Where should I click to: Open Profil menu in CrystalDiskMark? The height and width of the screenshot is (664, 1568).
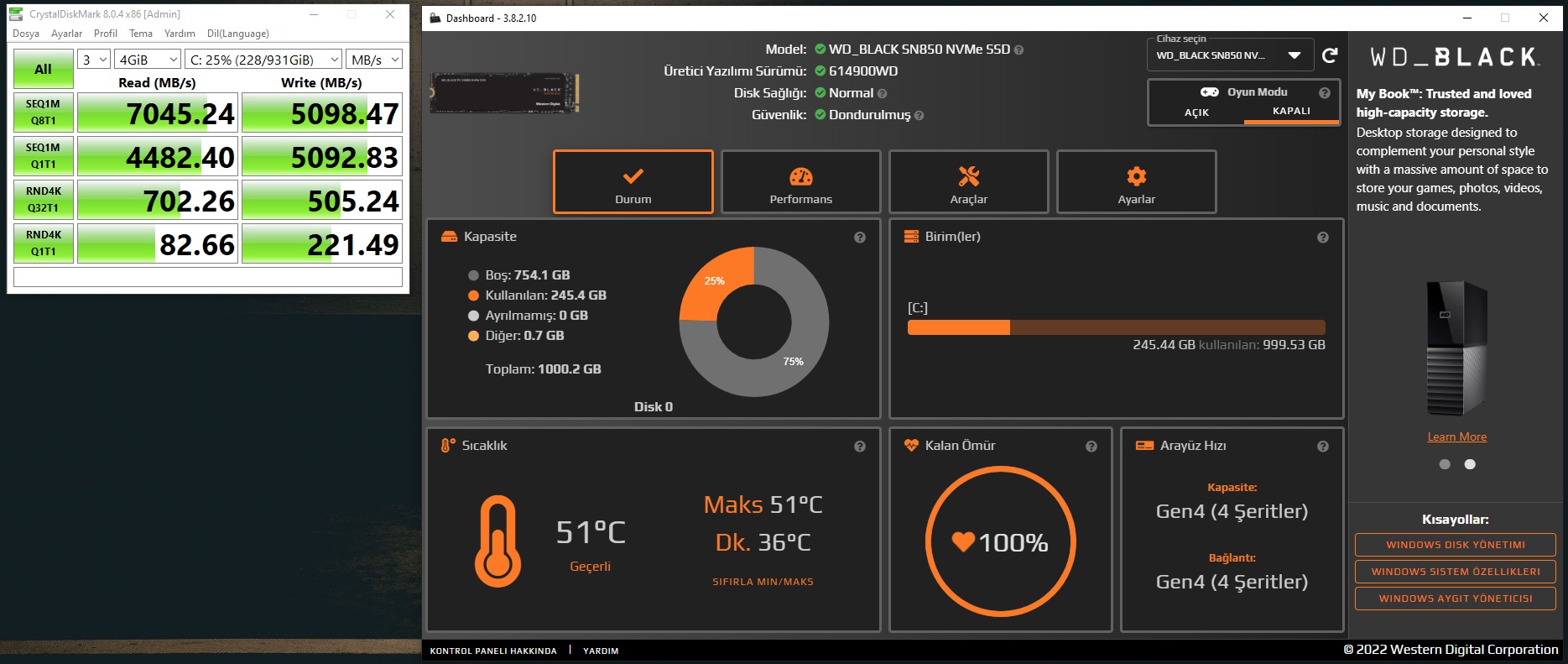[x=106, y=34]
